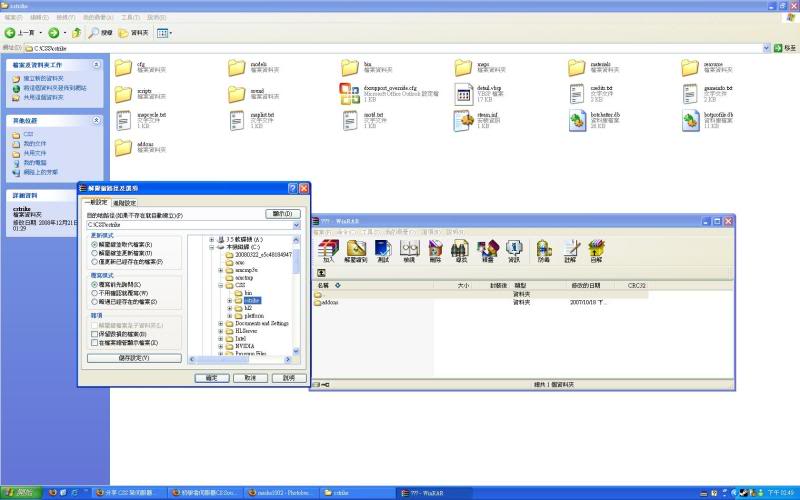Expand the Documents and Settings tree node
The width and height of the screenshot is (800, 500).
tap(221, 323)
